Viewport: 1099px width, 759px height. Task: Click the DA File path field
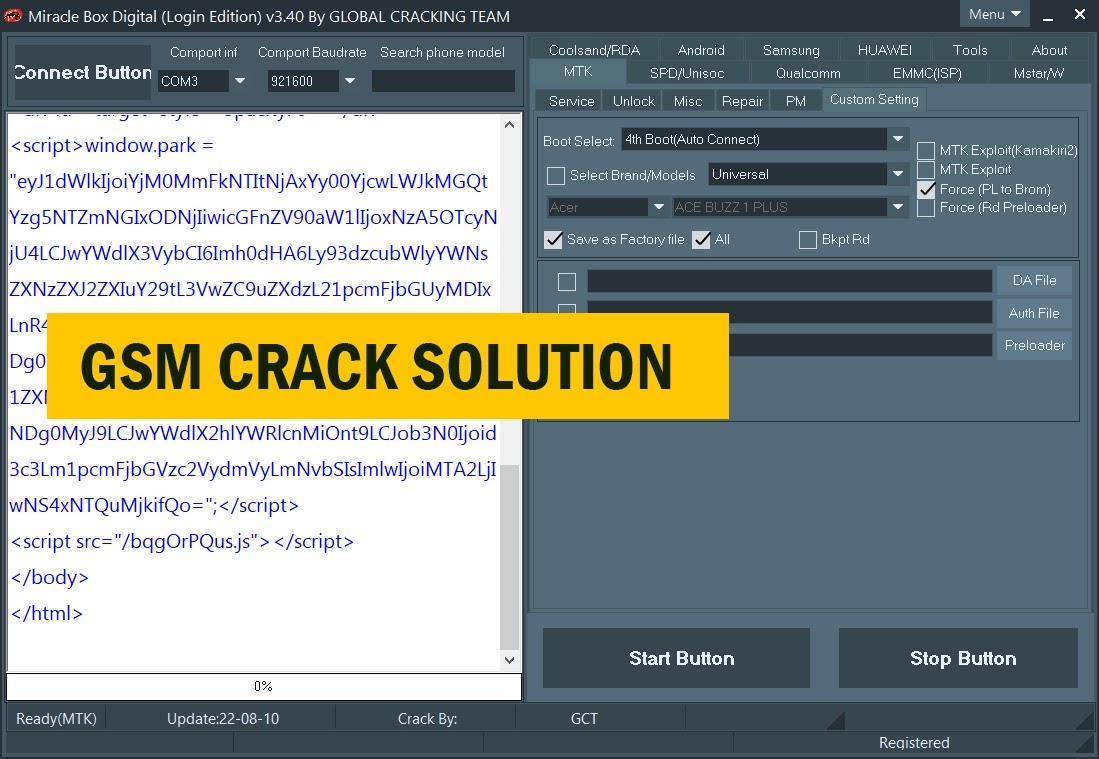(789, 281)
